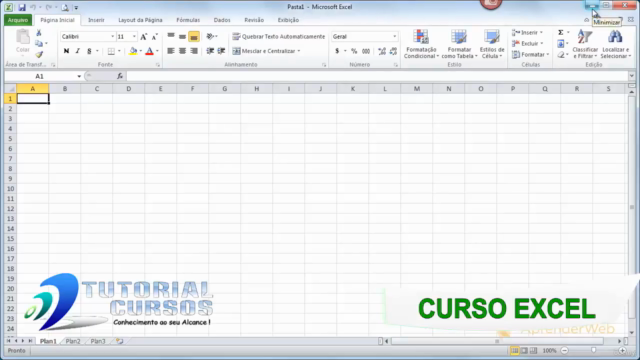Image resolution: width=640 pixels, height=360 pixels.
Task: Select the Format Painter brush icon
Action: [39, 54]
